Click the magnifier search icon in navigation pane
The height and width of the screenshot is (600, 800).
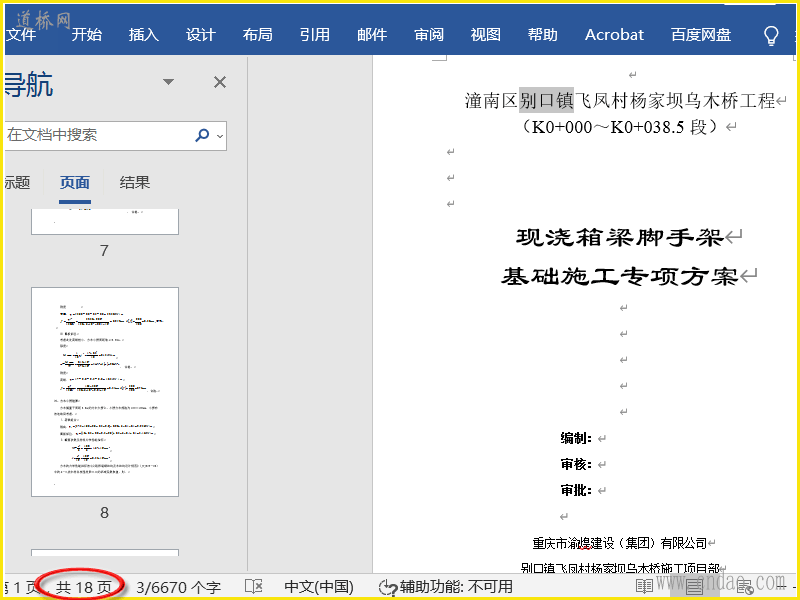click(x=202, y=135)
